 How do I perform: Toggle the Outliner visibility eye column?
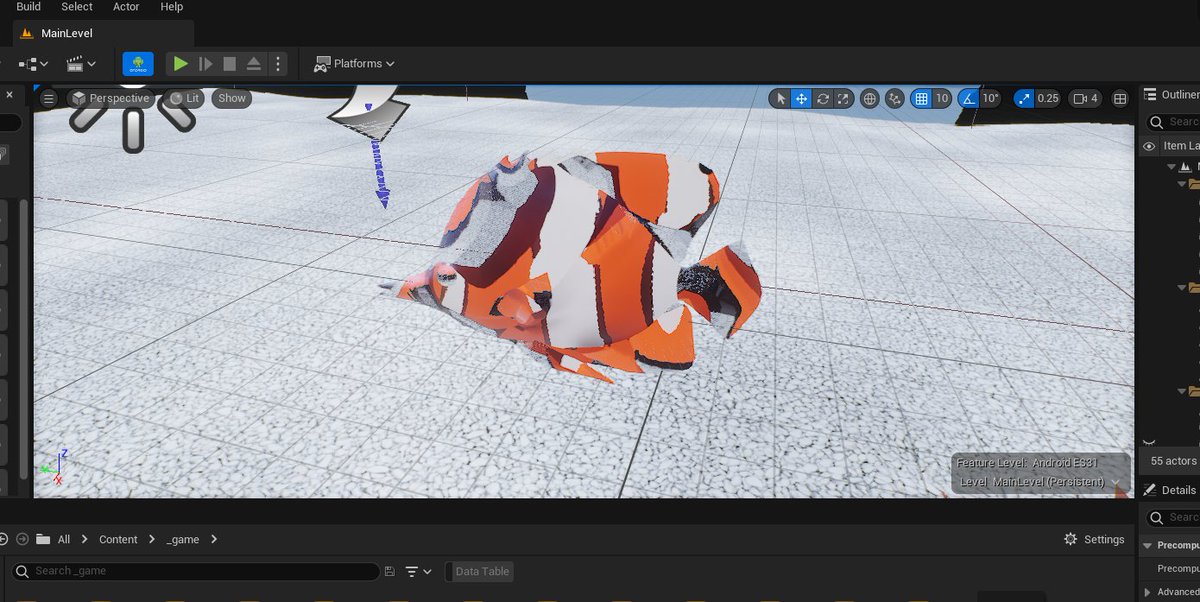click(x=1149, y=146)
